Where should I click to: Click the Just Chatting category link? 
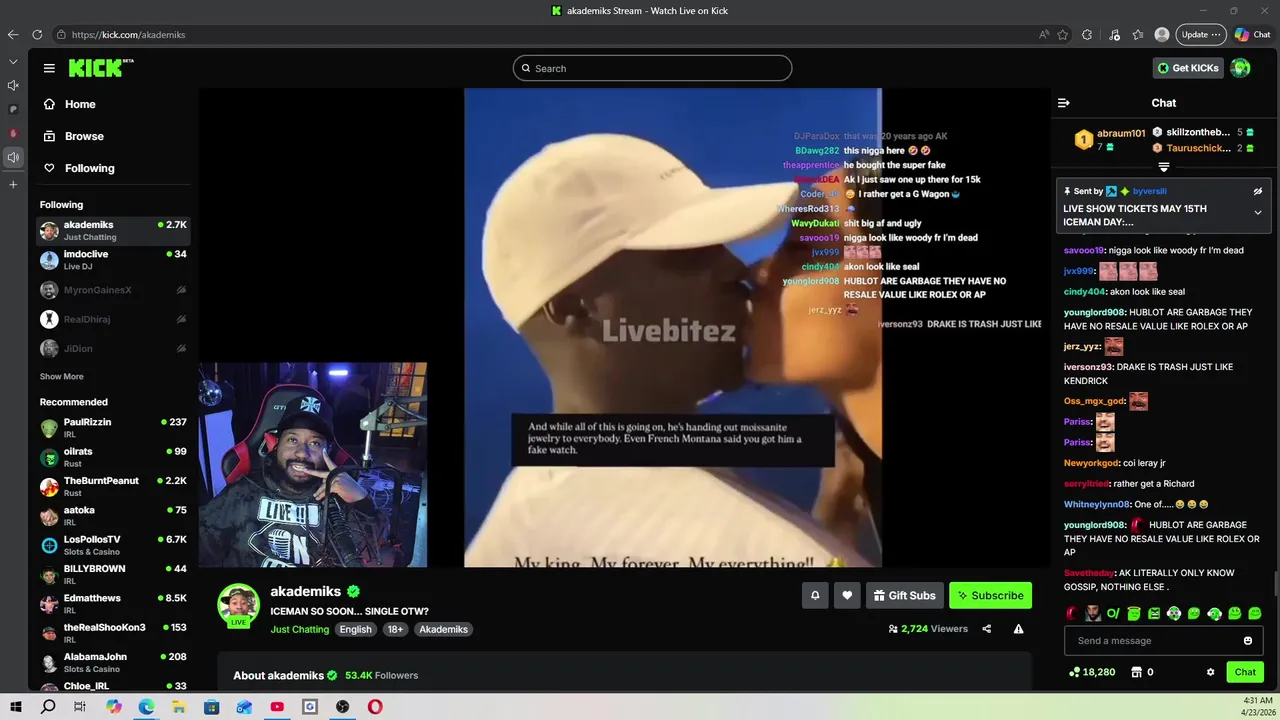pos(299,629)
